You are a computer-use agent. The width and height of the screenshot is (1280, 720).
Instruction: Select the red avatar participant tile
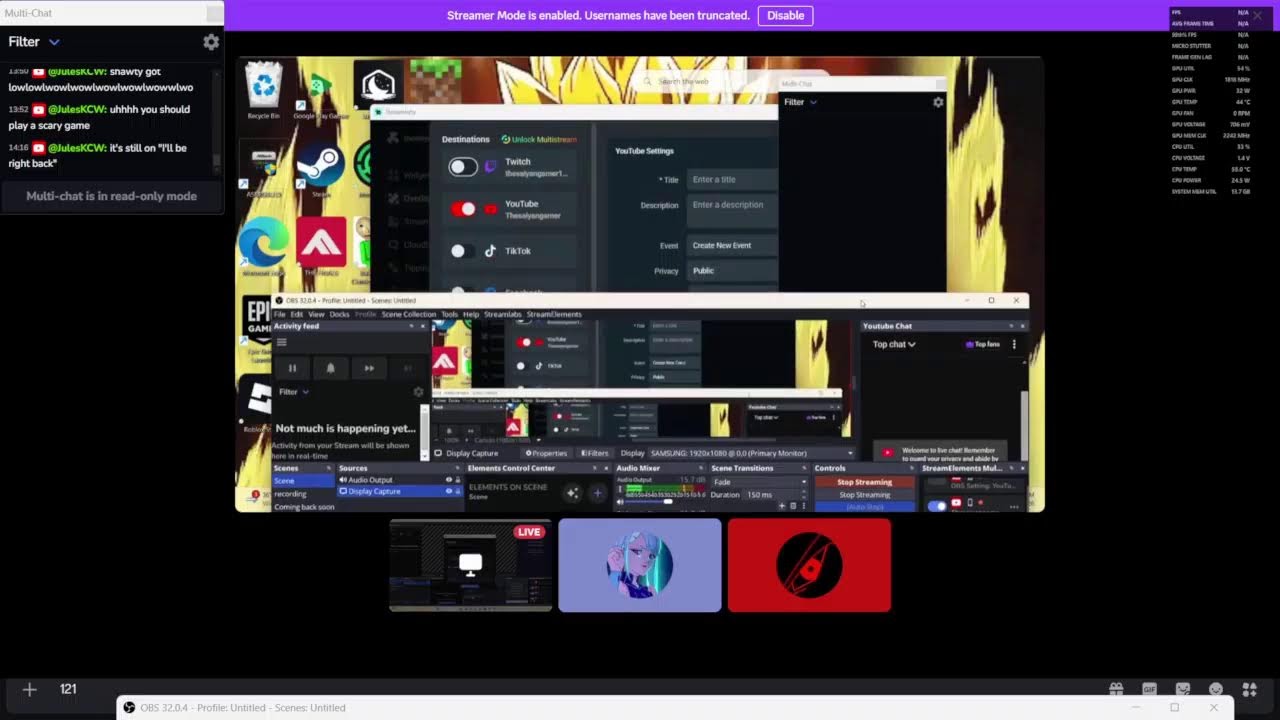809,565
